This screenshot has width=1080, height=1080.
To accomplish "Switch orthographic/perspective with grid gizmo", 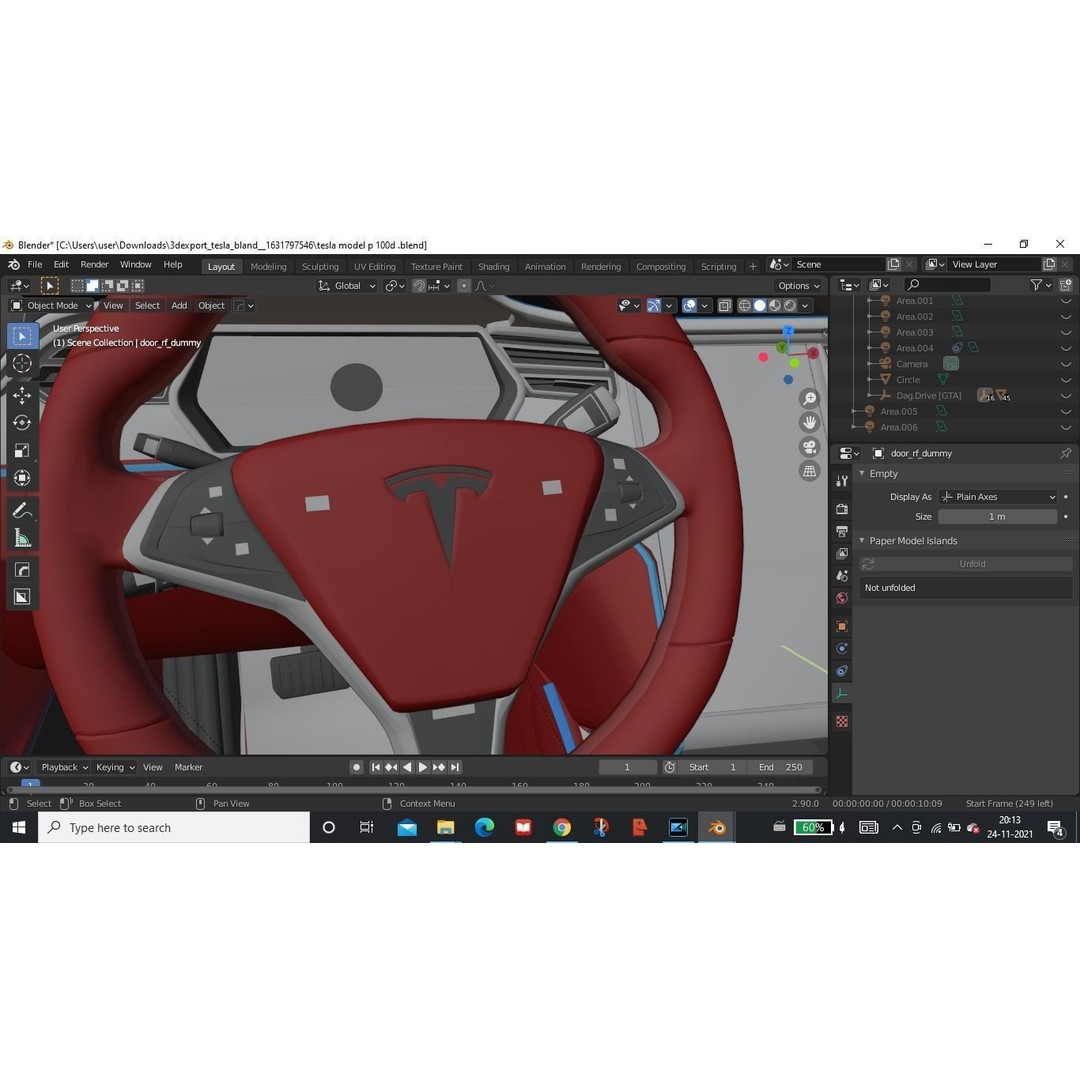I will 809,471.
